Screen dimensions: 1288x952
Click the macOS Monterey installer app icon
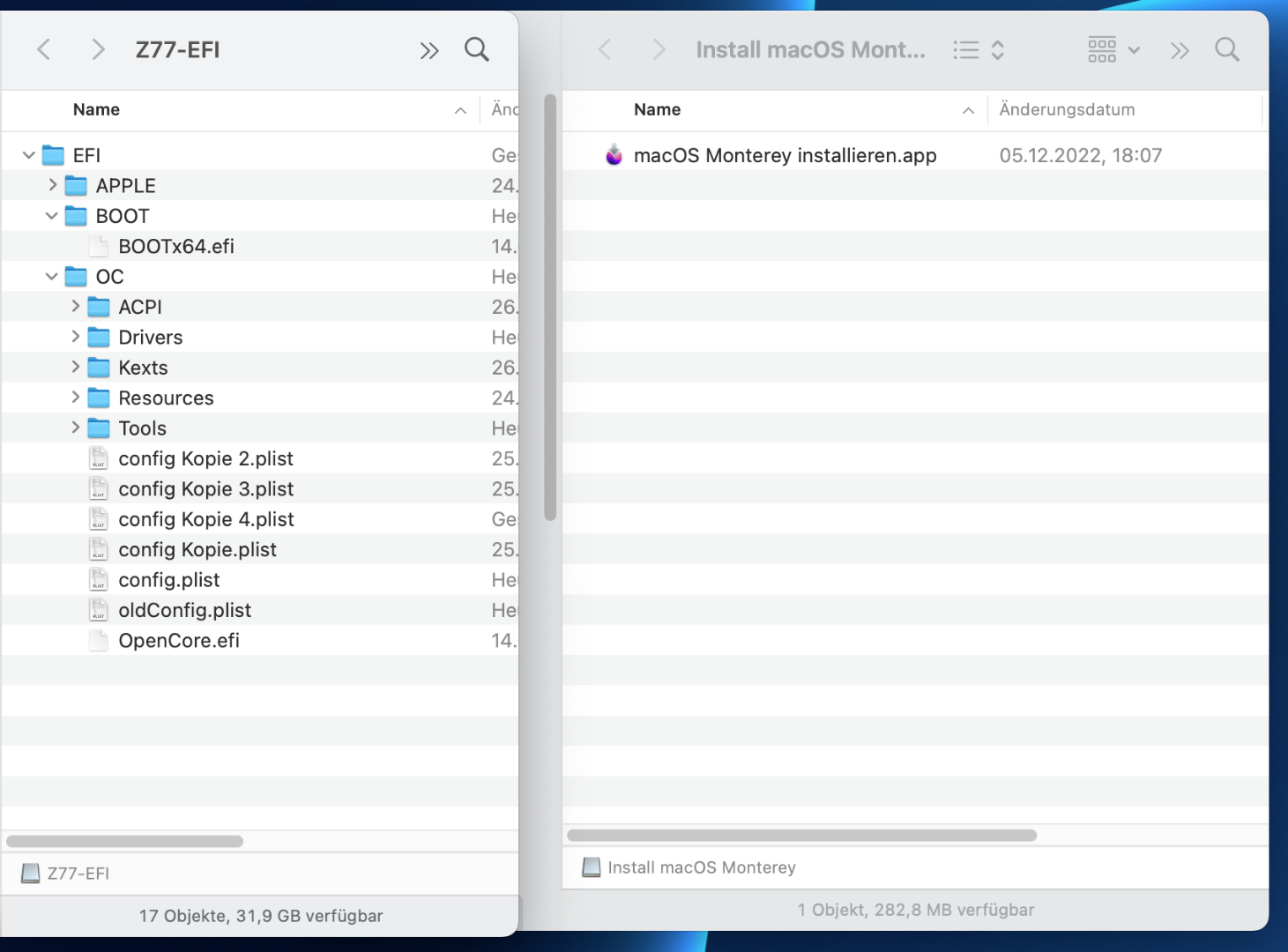[x=614, y=155]
